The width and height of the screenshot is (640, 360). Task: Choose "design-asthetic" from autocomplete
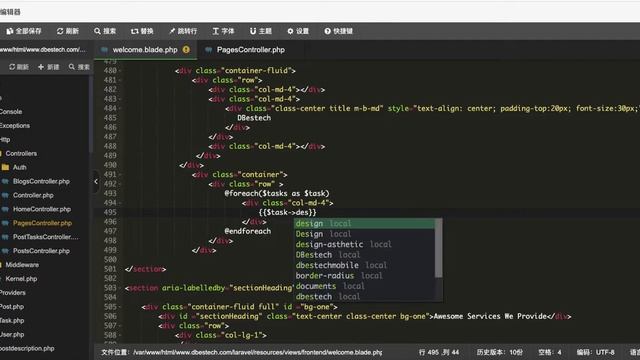coord(364,244)
